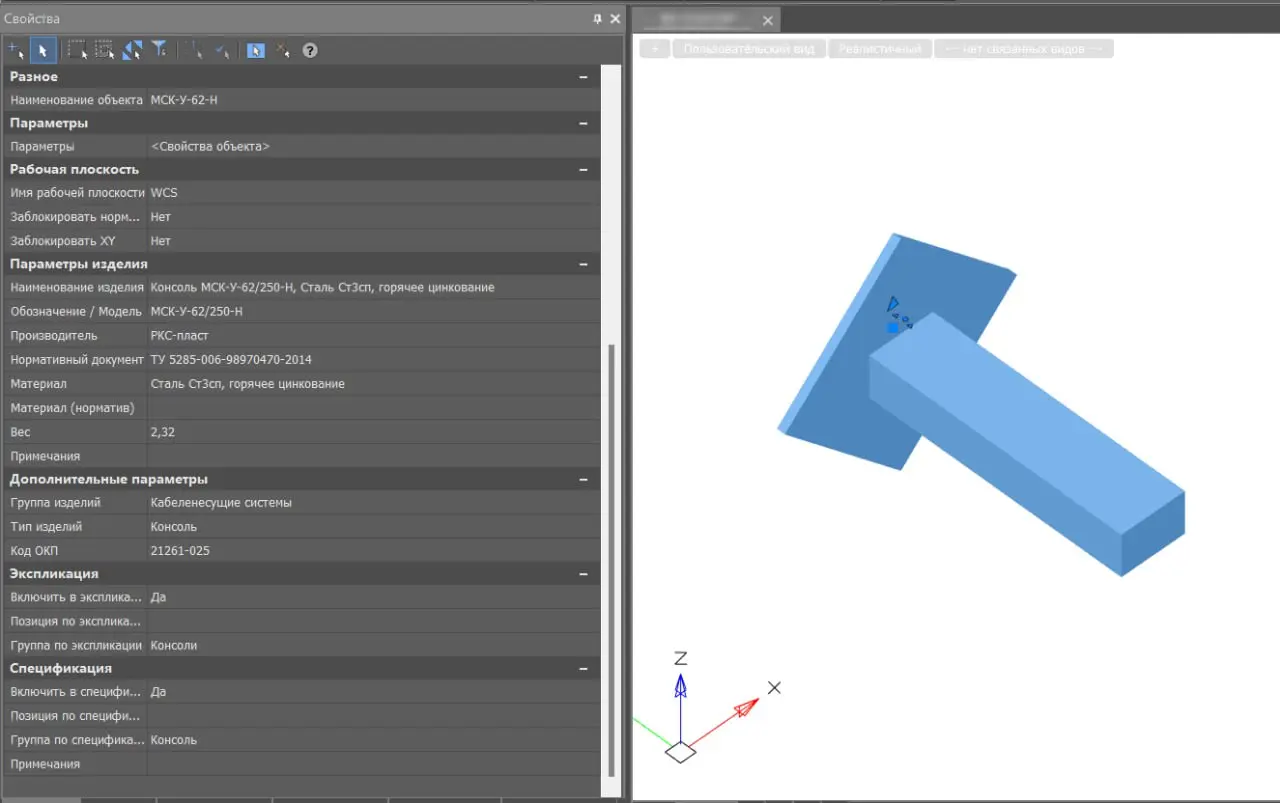Open the Реалистичный visual style menu
Image resolution: width=1280 pixels, height=803 pixels.
[880, 49]
